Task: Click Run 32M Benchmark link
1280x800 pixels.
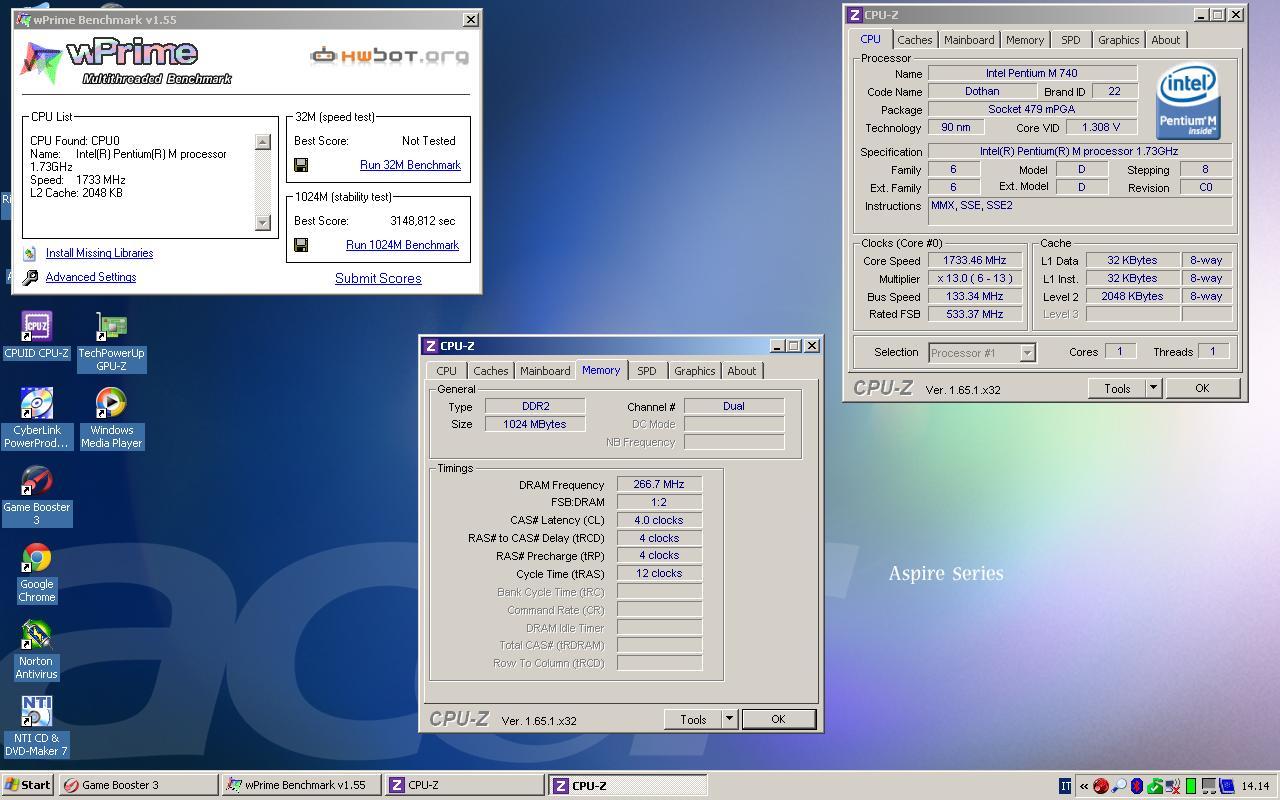Action: 410,165
